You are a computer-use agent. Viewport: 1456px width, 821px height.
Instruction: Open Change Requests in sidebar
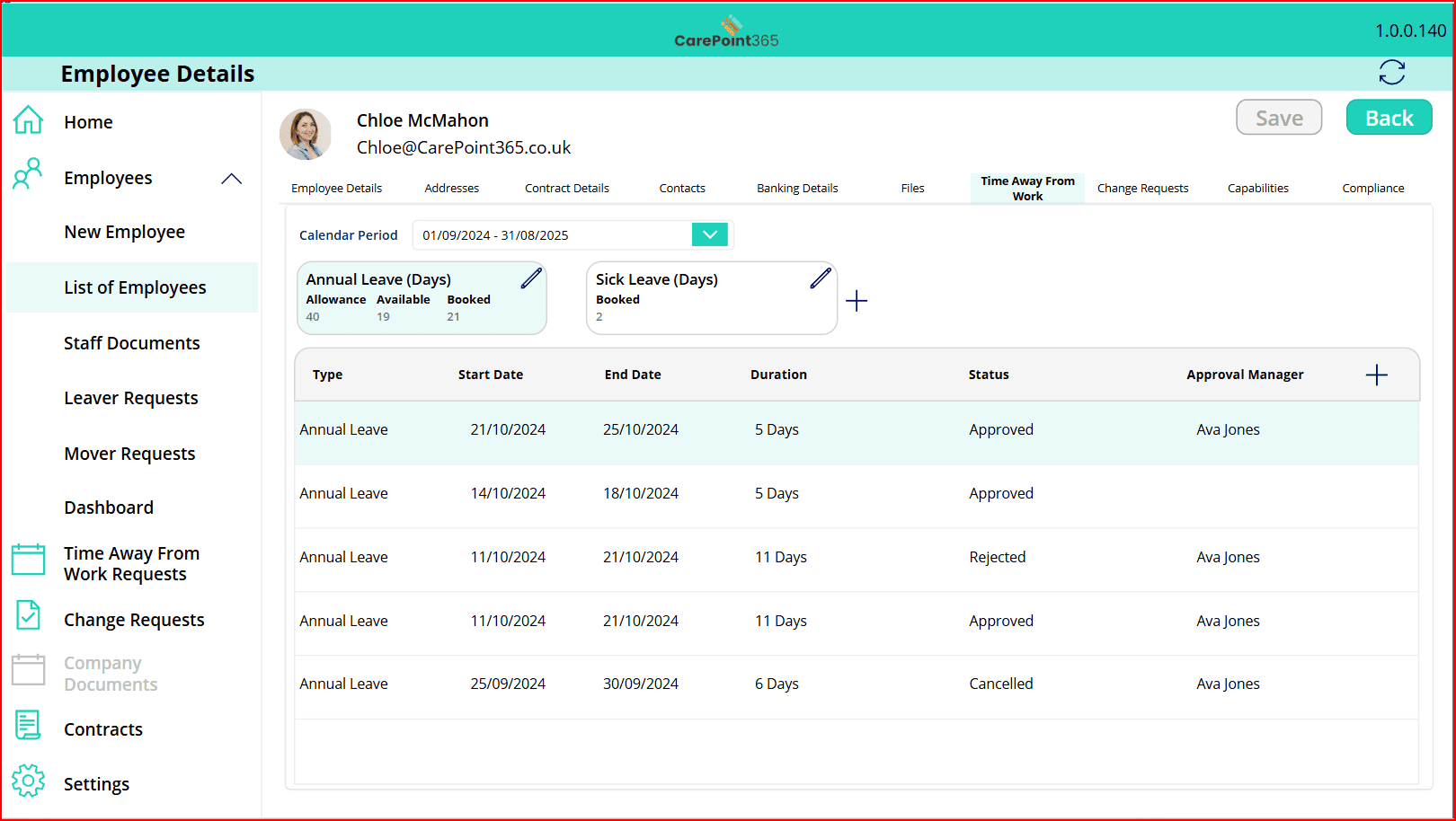pos(134,620)
